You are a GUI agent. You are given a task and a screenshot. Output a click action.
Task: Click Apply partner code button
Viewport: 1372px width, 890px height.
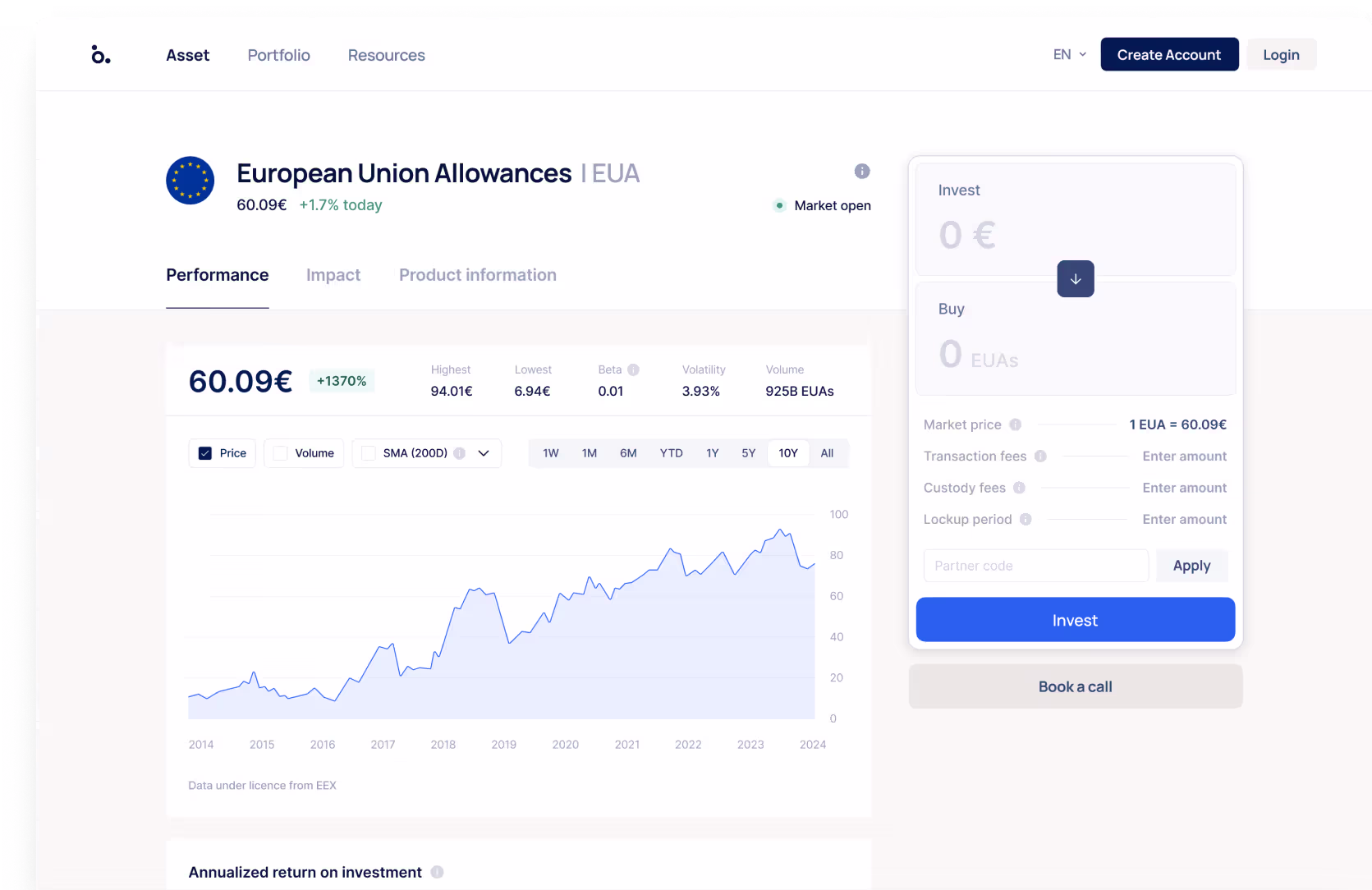[x=1191, y=566]
